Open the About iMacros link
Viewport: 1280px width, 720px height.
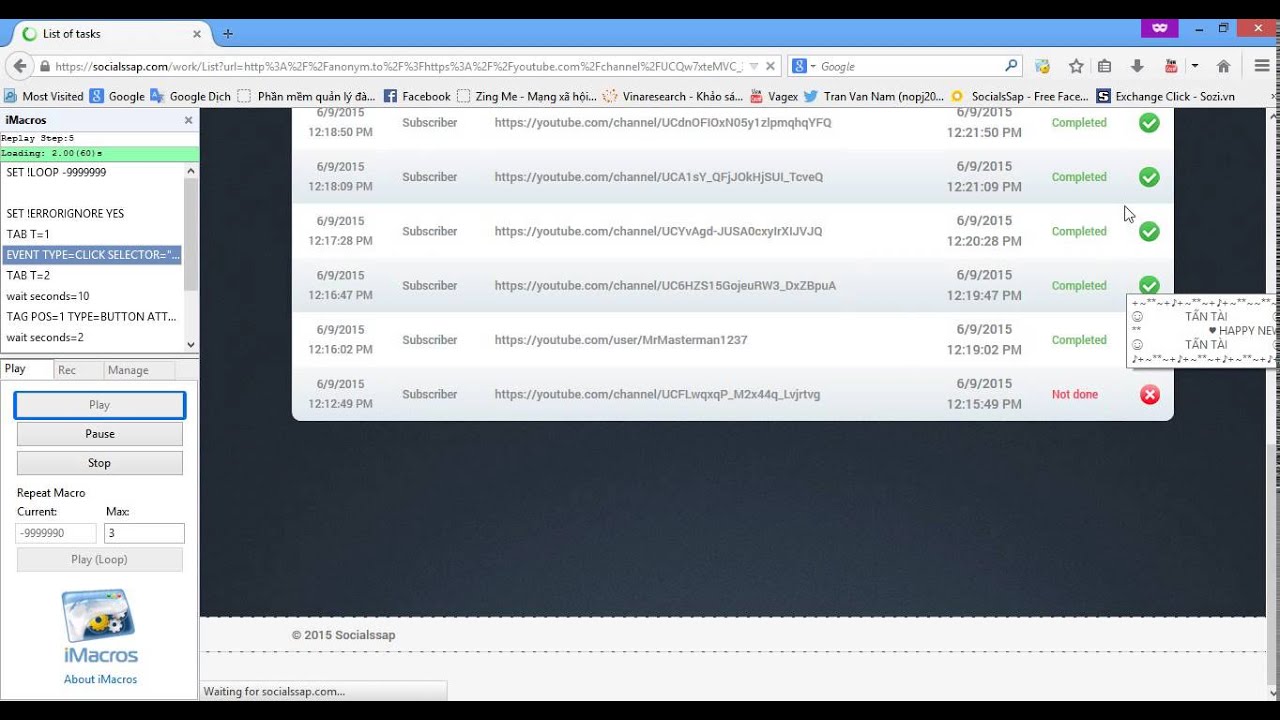100,679
